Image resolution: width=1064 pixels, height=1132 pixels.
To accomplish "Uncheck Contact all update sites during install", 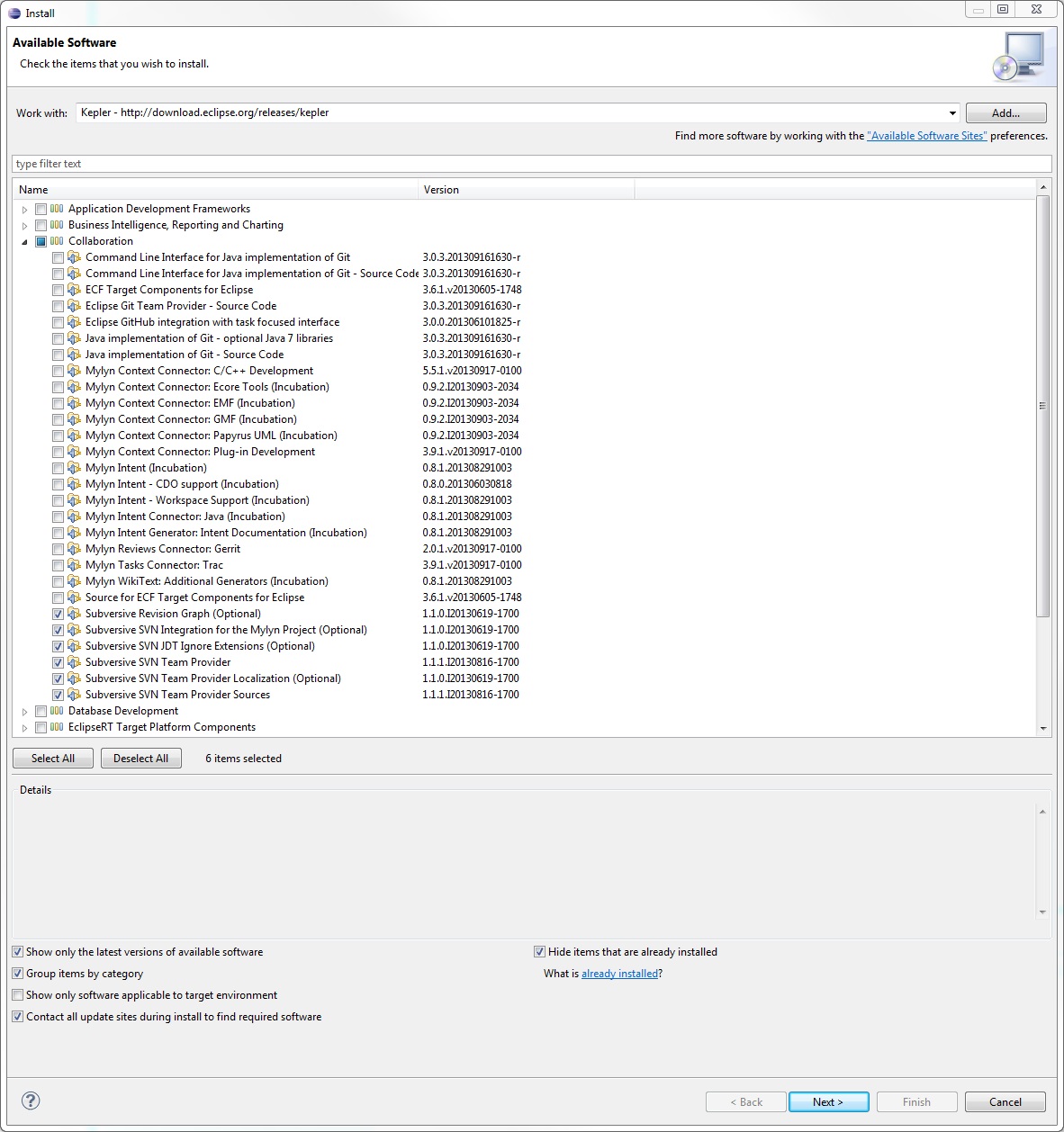I will pyautogui.click(x=17, y=1017).
